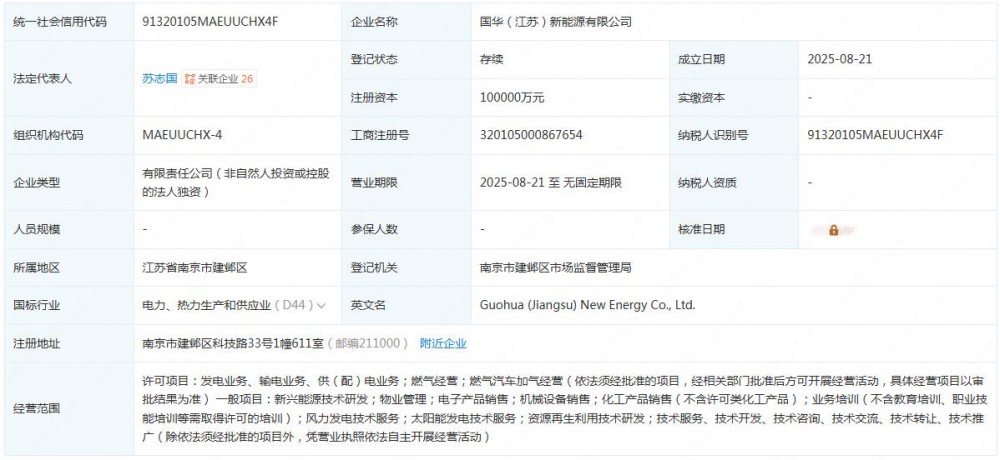This screenshot has height=460, width=1000.
Task: Click the 企业类型 value 有限责任公司 text
Action: point(236,182)
